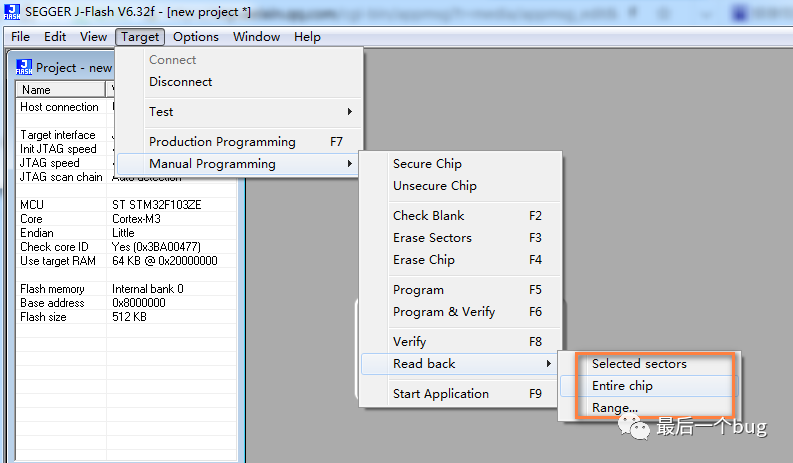This screenshot has height=463, width=793.
Task: Click the ST STM32F103ZE value
Action: pos(156,205)
